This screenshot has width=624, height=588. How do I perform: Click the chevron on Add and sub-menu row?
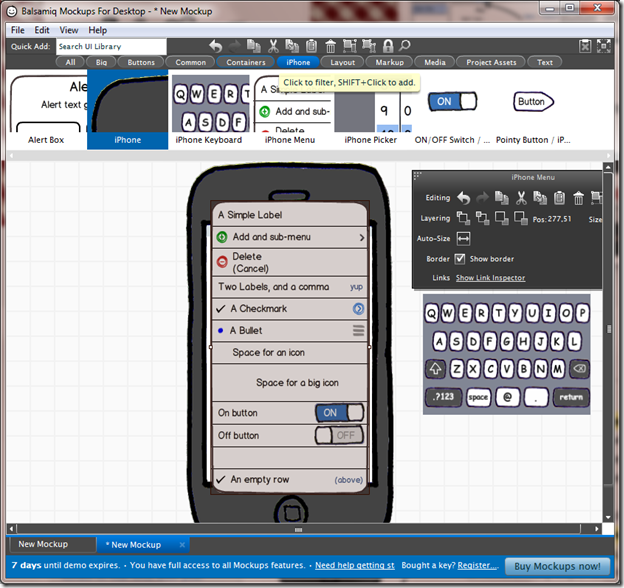[x=361, y=238]
